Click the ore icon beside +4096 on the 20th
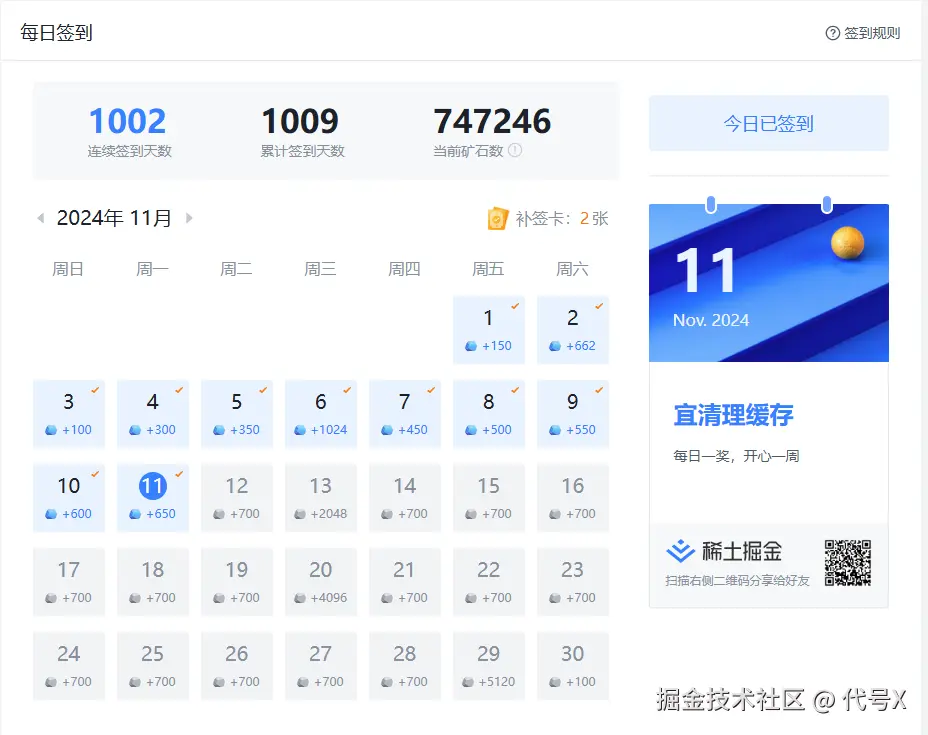The height and width of the screenshot is (735, 928). click(300, 597)
